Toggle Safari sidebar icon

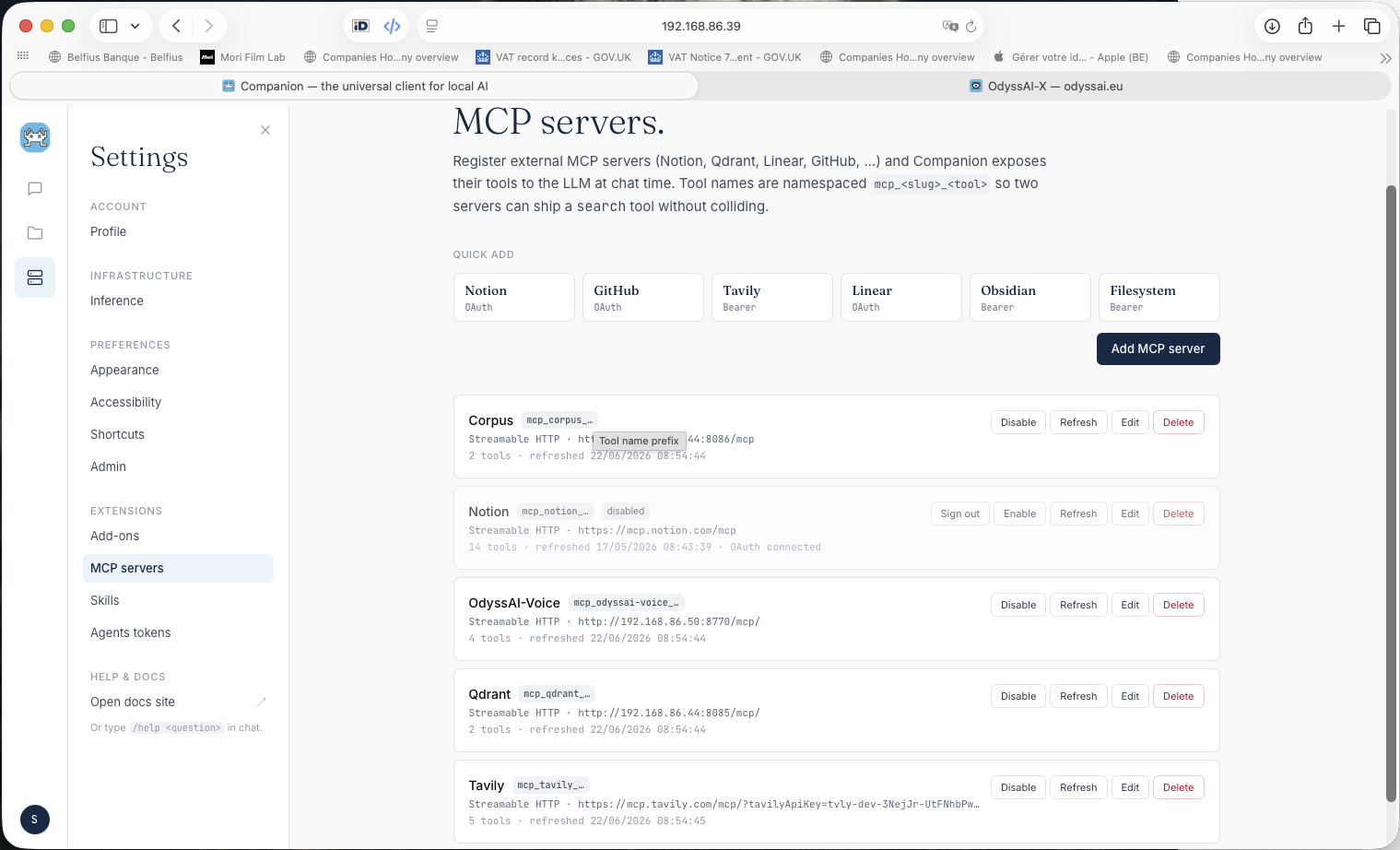[109, 26]
